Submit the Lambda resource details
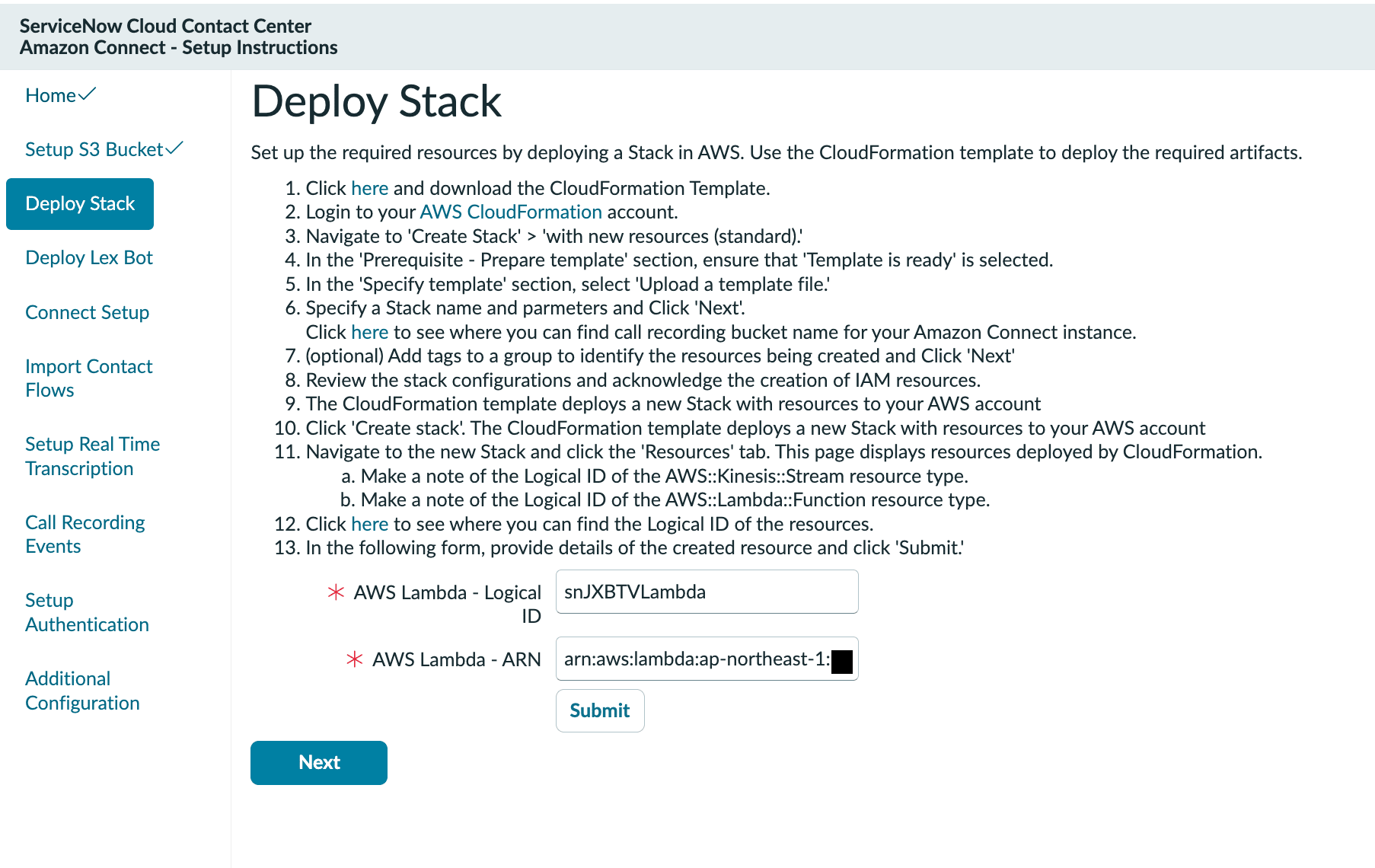1375x868 pixels. click(600, 710)
